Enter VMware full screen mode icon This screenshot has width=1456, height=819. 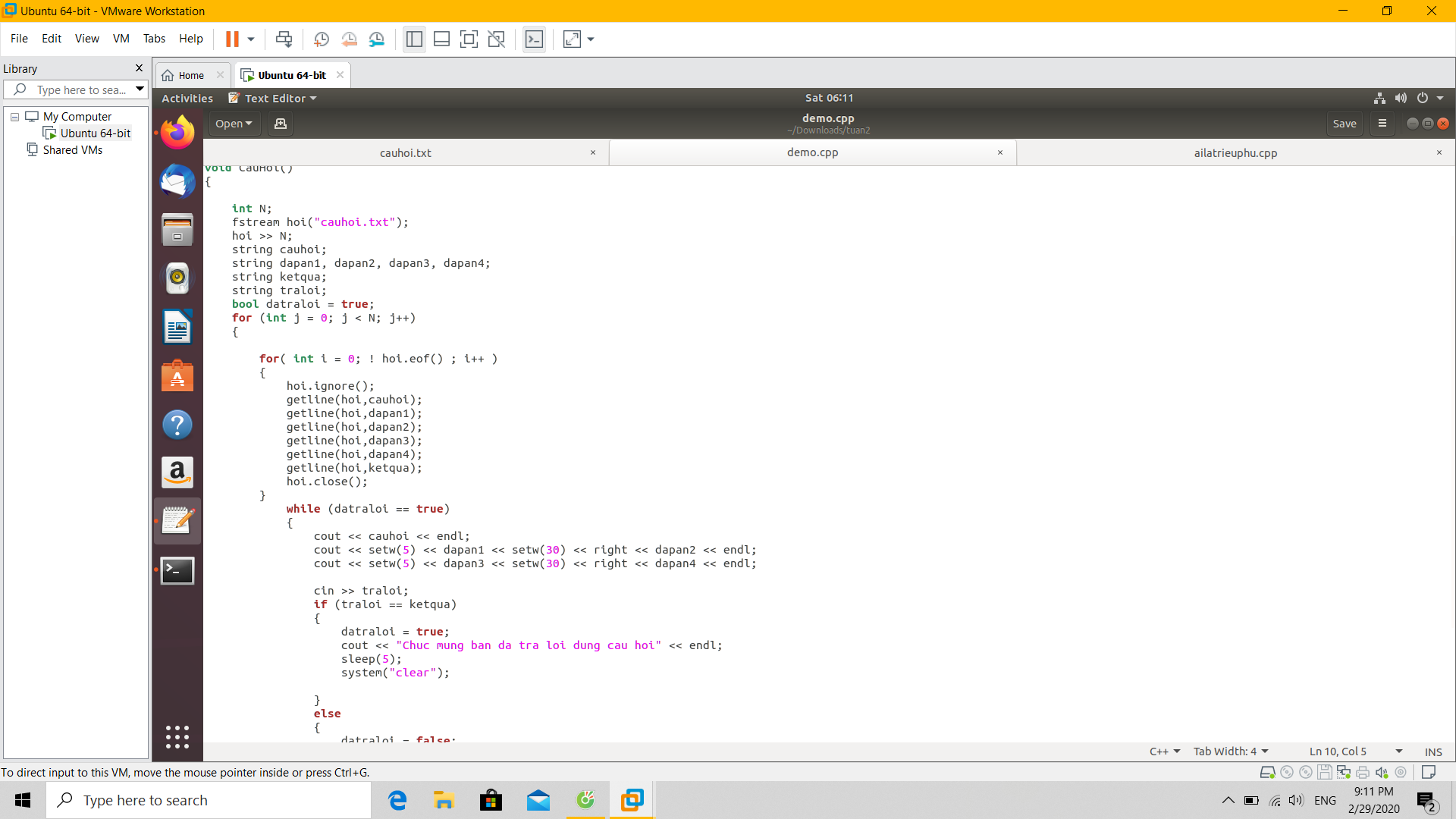(469, 39)
